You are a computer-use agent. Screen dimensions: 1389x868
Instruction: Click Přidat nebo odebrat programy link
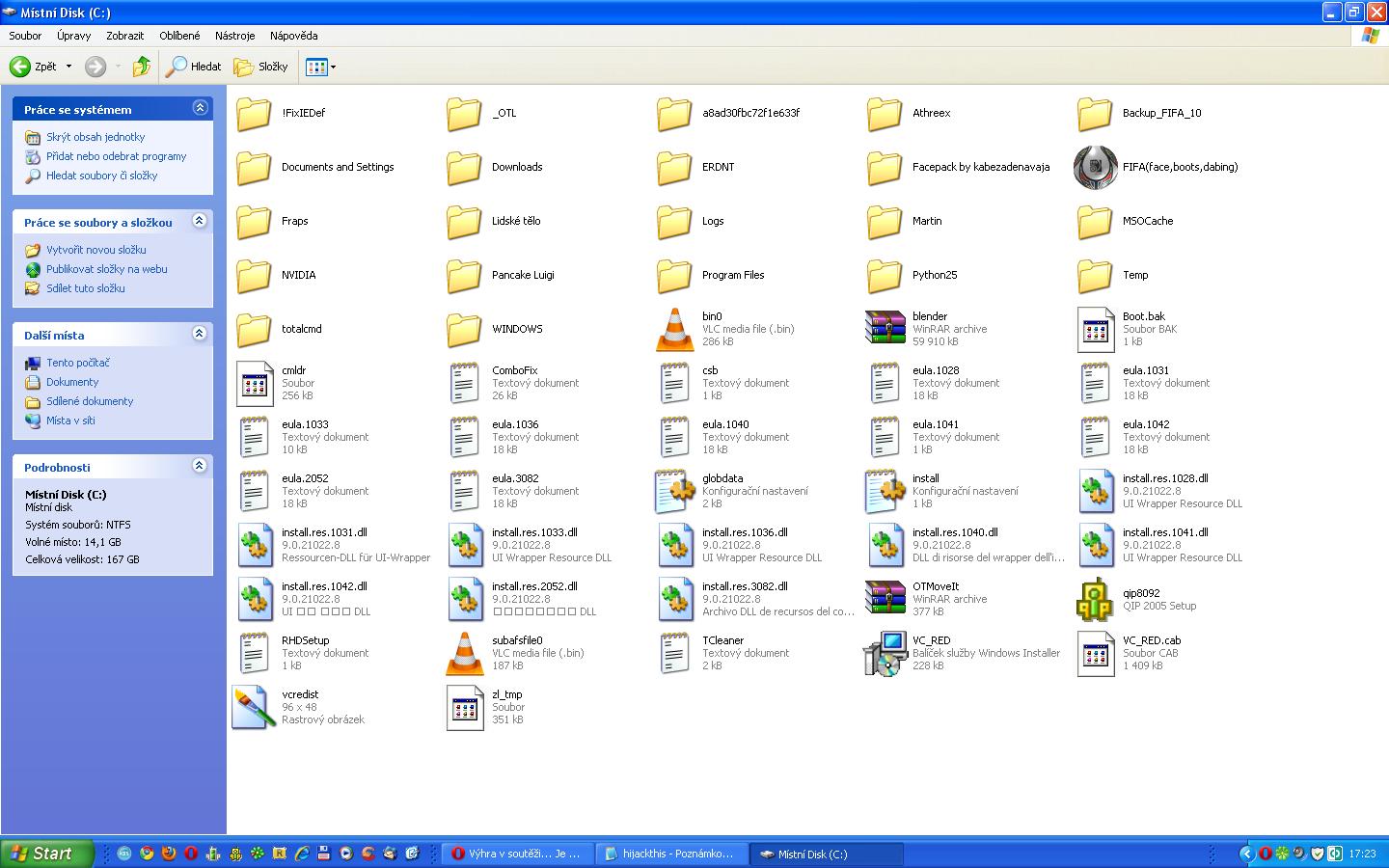pos(116,156)
